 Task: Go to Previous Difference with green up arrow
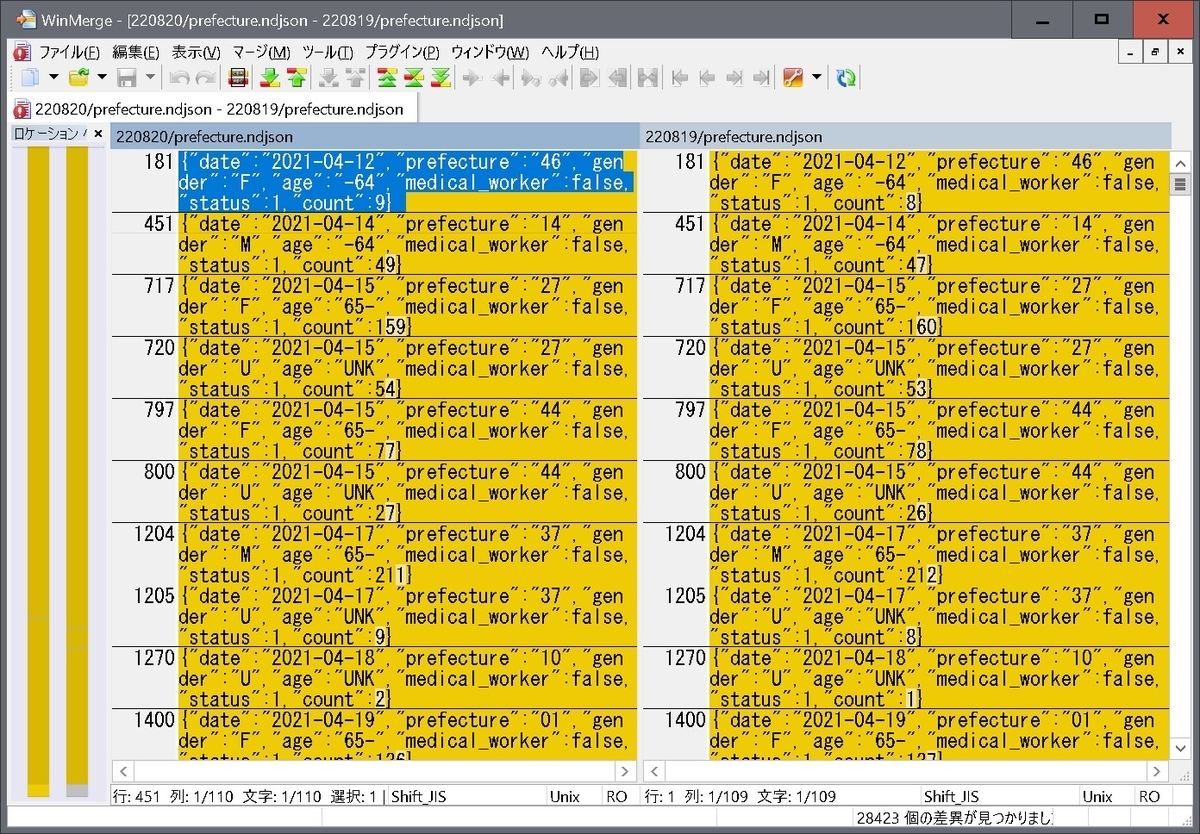point(297,77)
